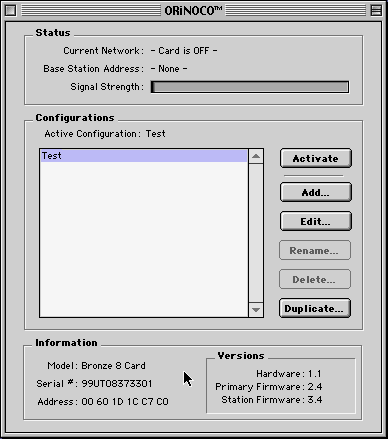388x439 pixels.
Task: Click the Status group heading
Action: tap(53, 33)
